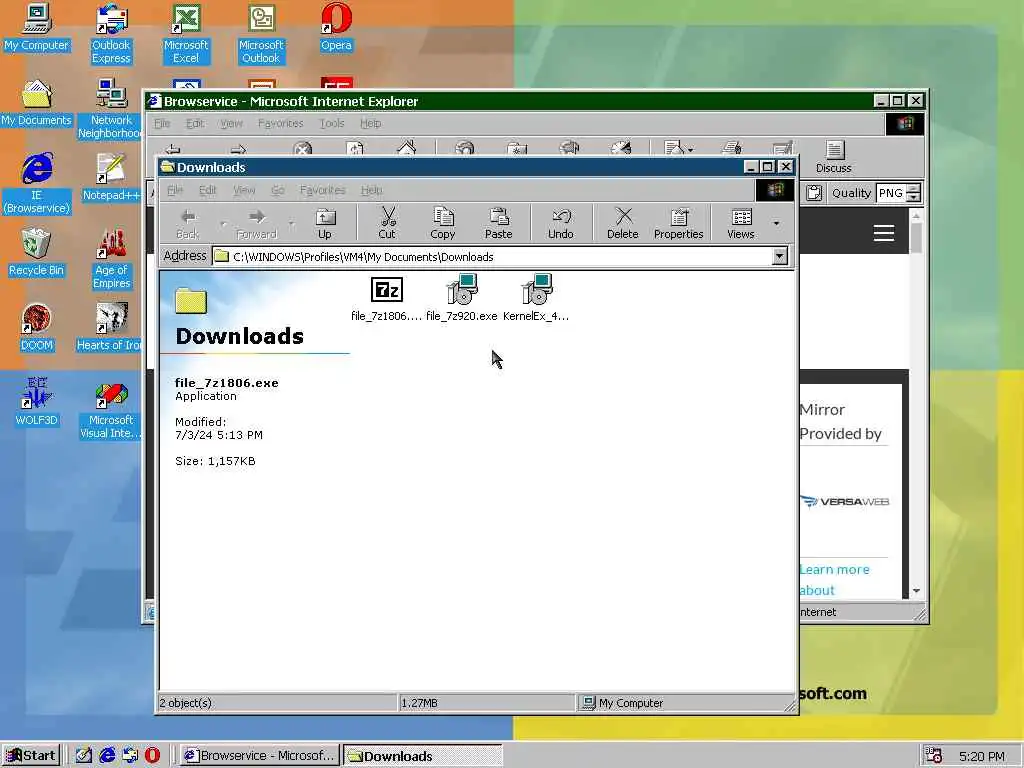Viewport: 1024px width, 768px height.
Task: Click Opera quick launch icon in taskbar
Action: tap(152, 756)
